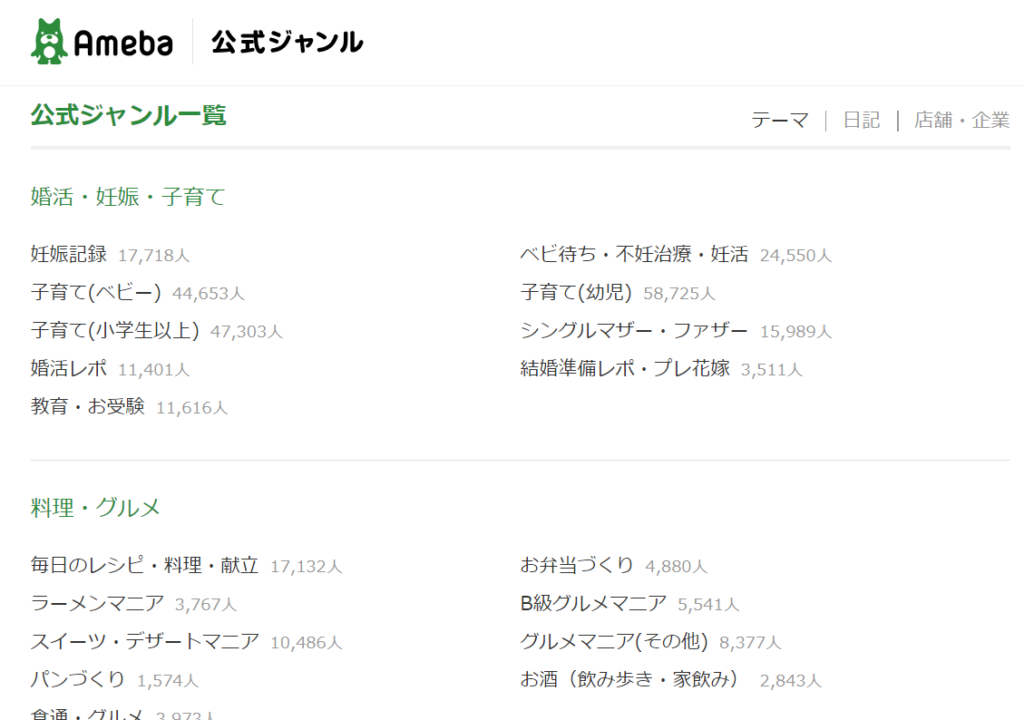
Task: Click the Ameba mascot logo icon
Action: 50,41
